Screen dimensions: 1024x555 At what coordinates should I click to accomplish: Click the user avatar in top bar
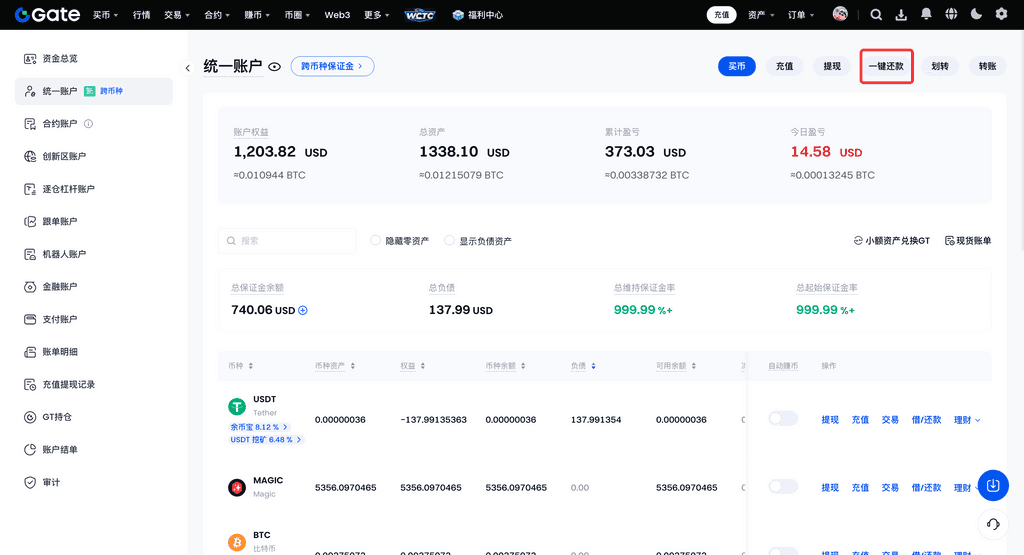[x=840, y=15]
